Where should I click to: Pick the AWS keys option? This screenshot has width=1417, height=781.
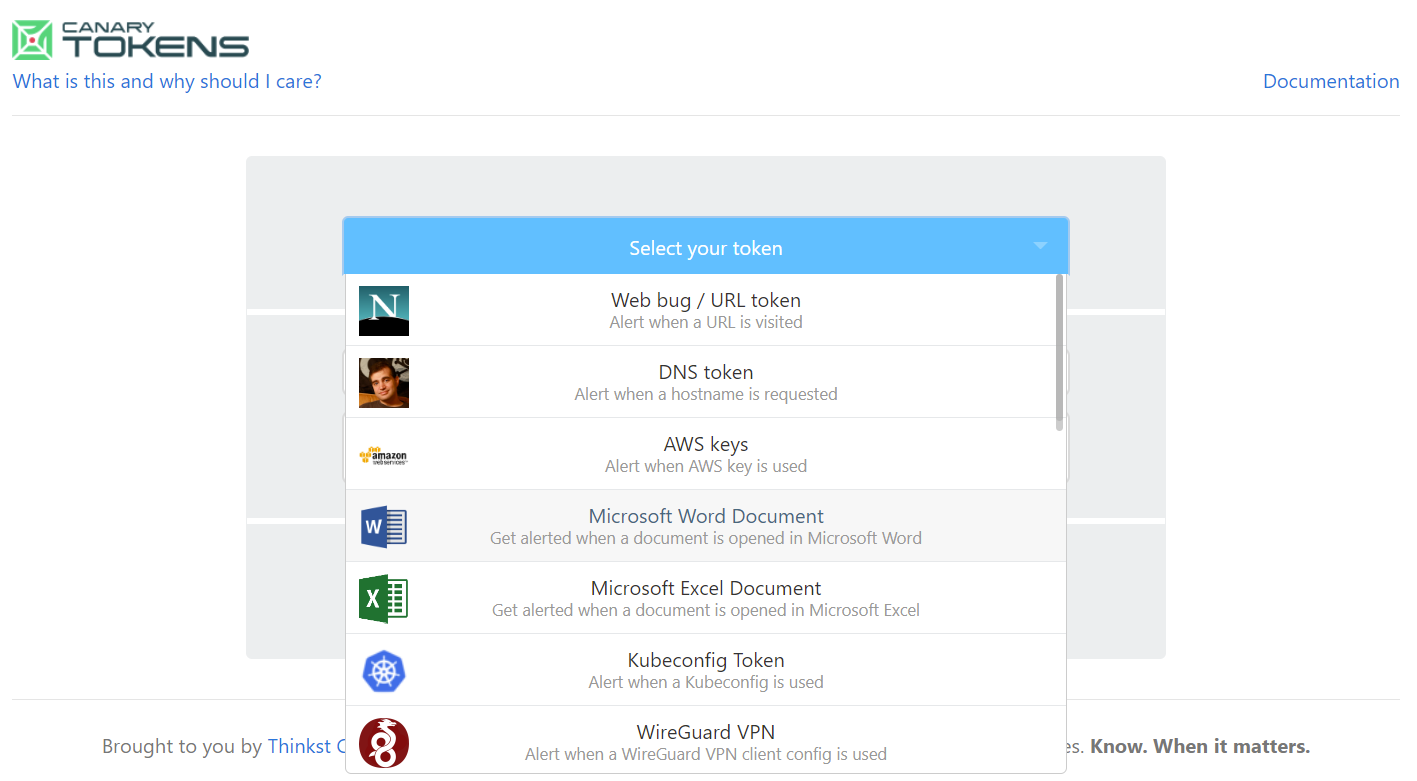click(x=705, y=454)
